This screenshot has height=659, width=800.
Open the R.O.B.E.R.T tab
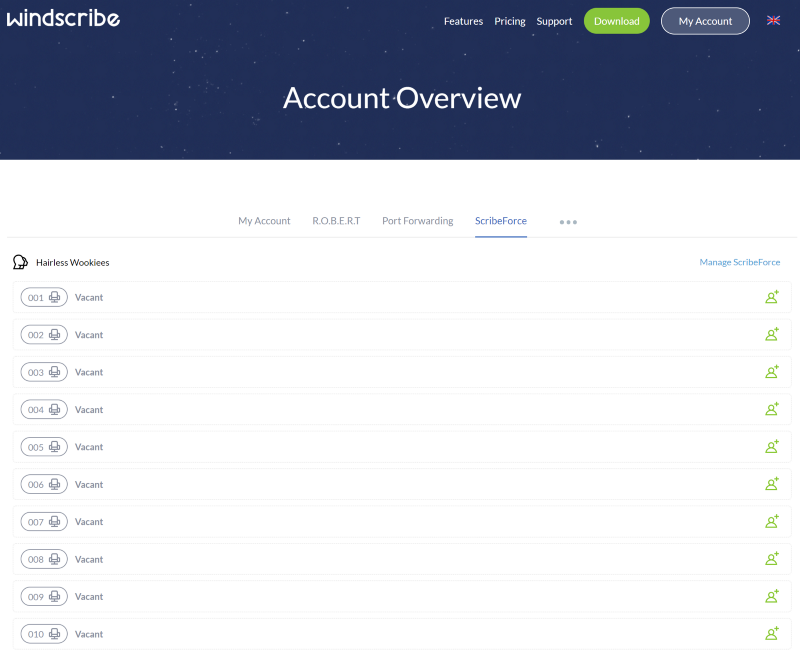click(336, 221)
